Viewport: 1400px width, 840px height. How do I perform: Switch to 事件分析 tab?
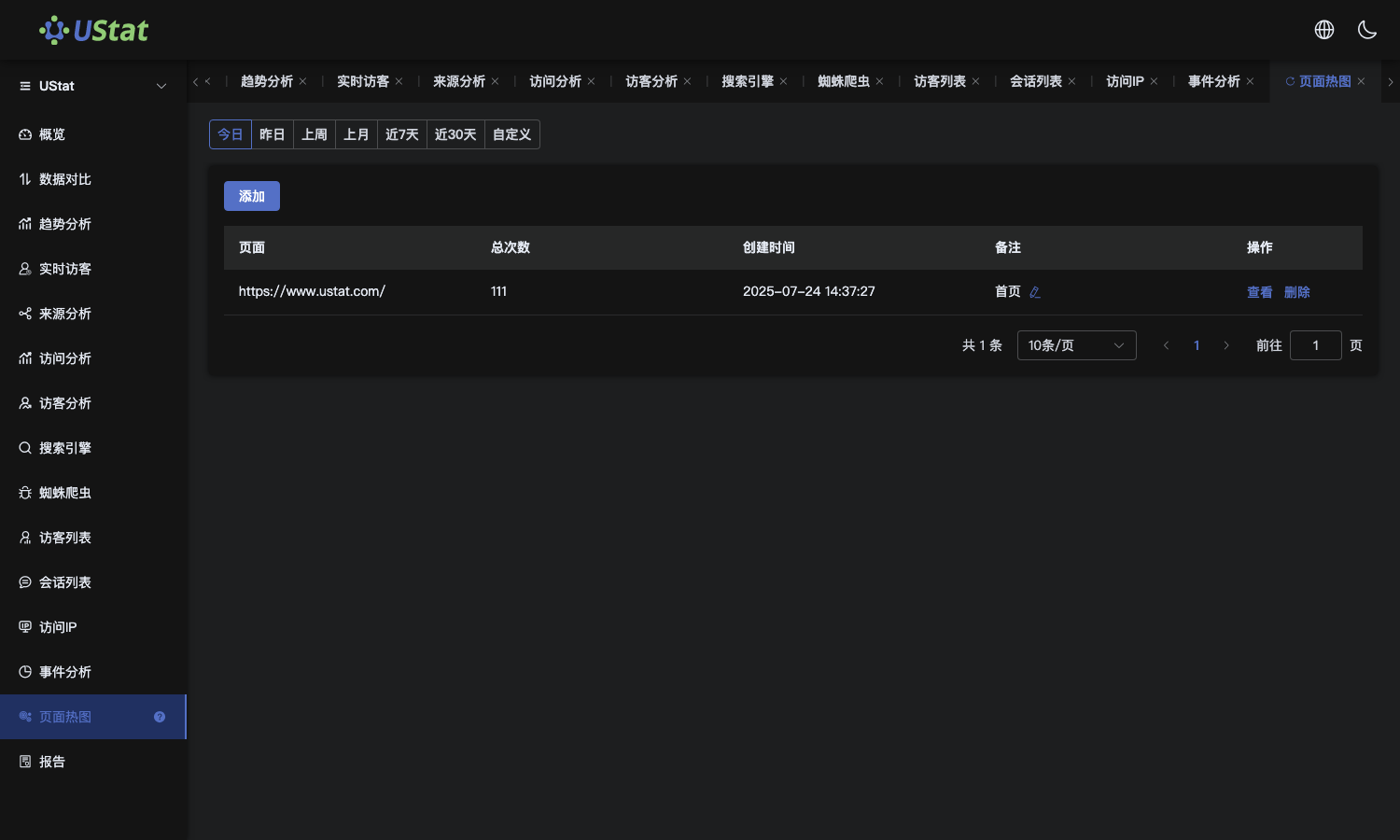coord(1214,81)
